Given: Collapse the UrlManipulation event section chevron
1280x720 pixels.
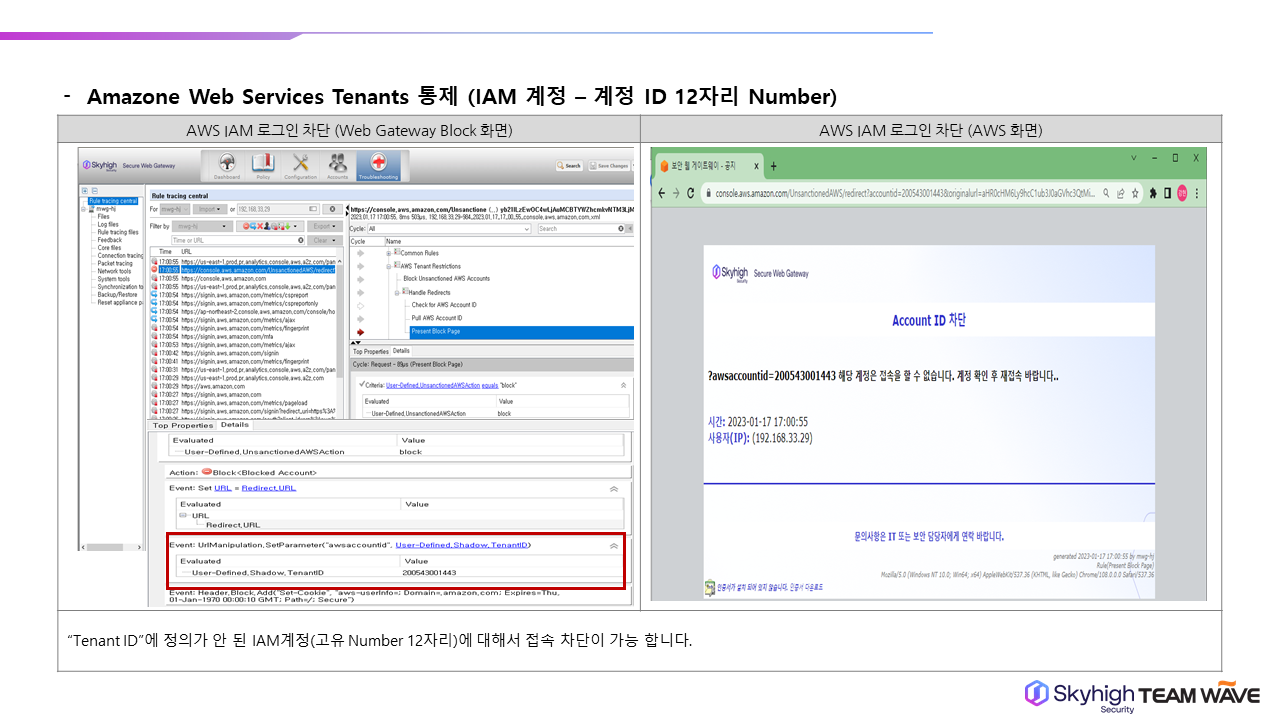Looking at the screenshot, I should tap(614, 546).
